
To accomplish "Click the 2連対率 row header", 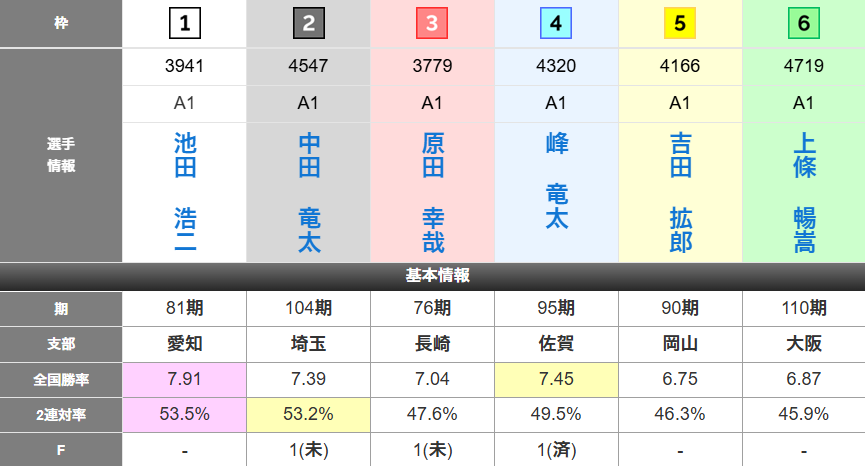I will (x=61, y=414).
